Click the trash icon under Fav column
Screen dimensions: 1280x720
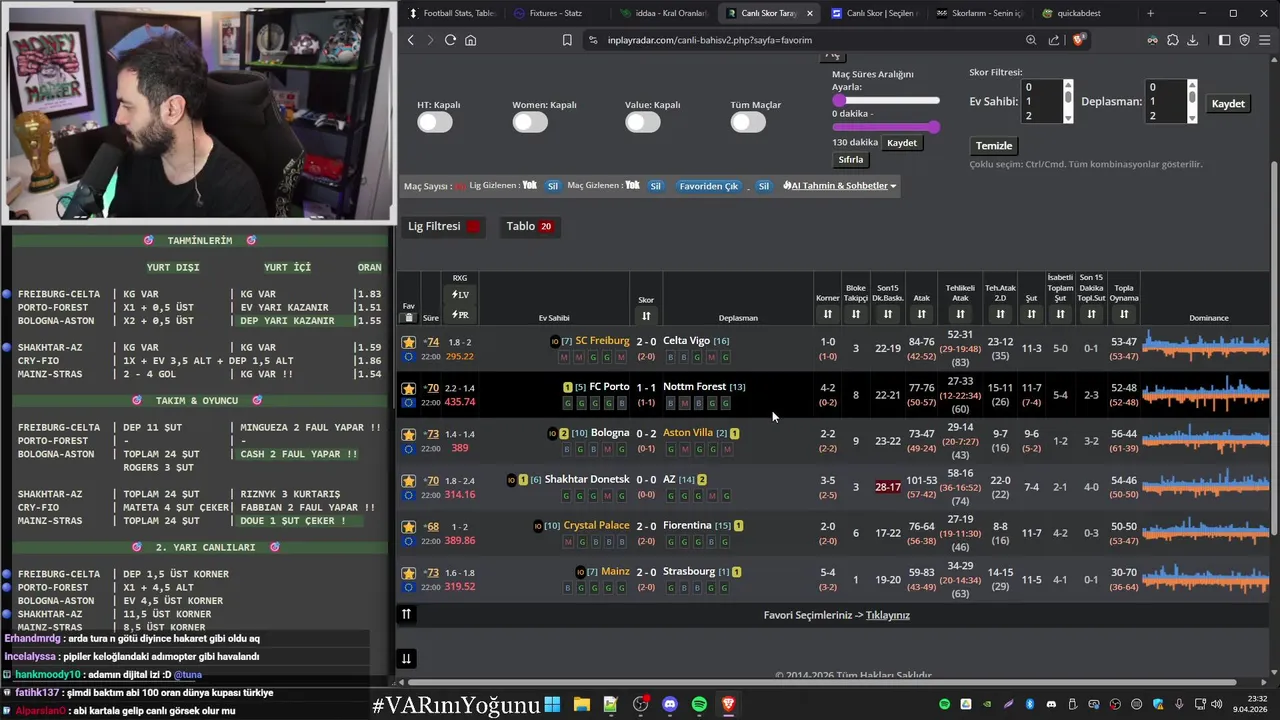pyautogui.click(x=408, y=318)
